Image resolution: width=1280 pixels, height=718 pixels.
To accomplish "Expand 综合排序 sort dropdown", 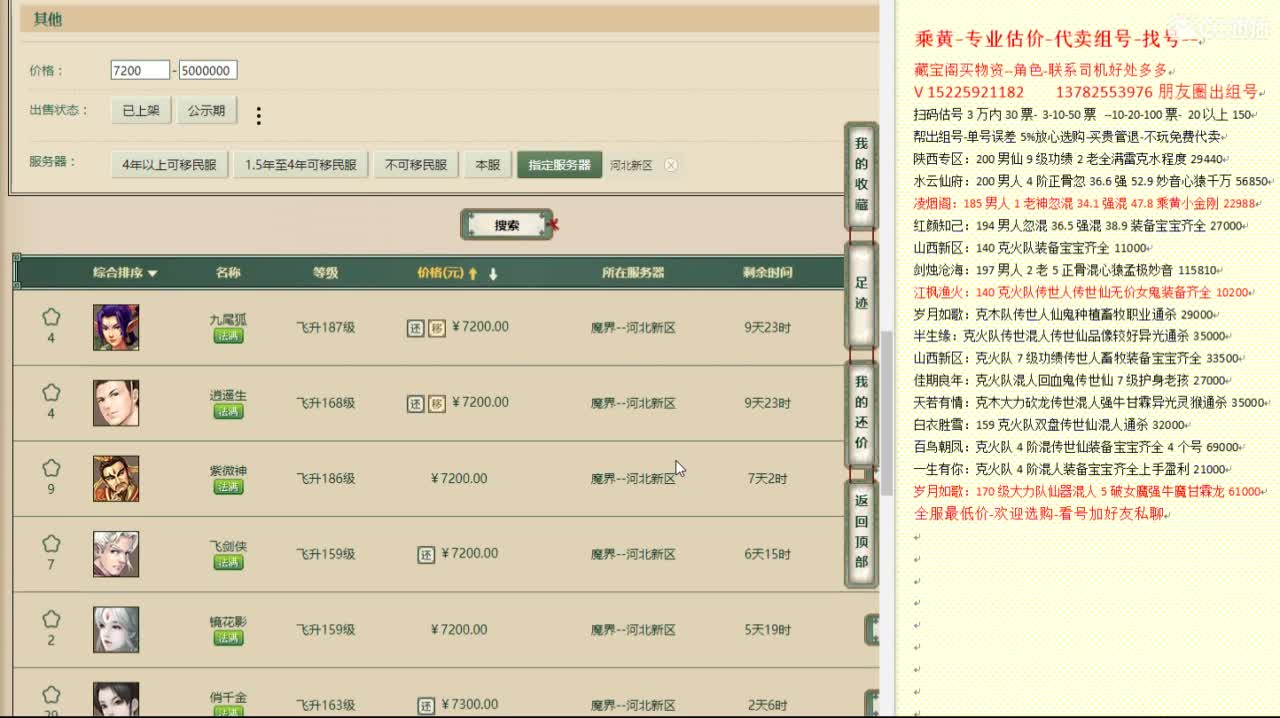I will tap(125, 273).
